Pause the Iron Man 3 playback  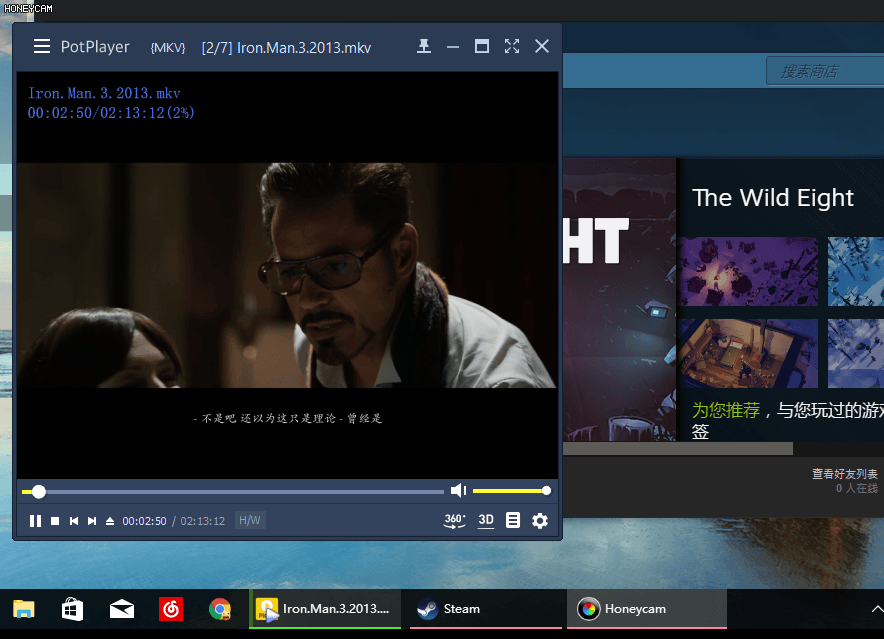[x=35, y=521]
